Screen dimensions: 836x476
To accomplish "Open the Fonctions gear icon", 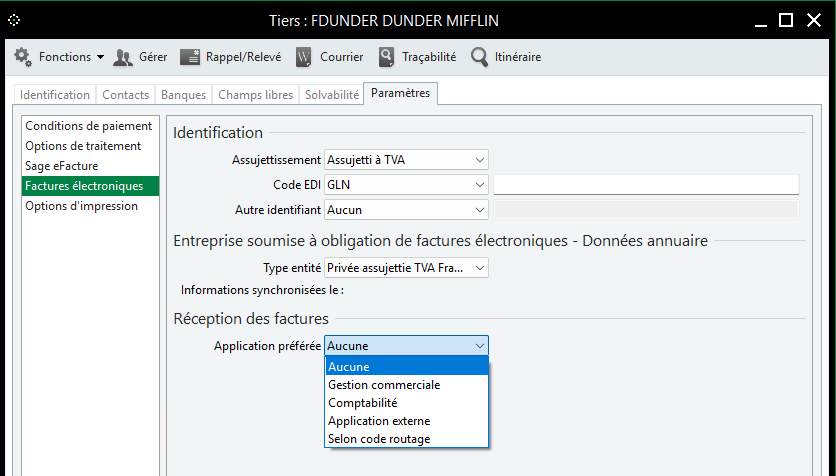I will 23,57.
